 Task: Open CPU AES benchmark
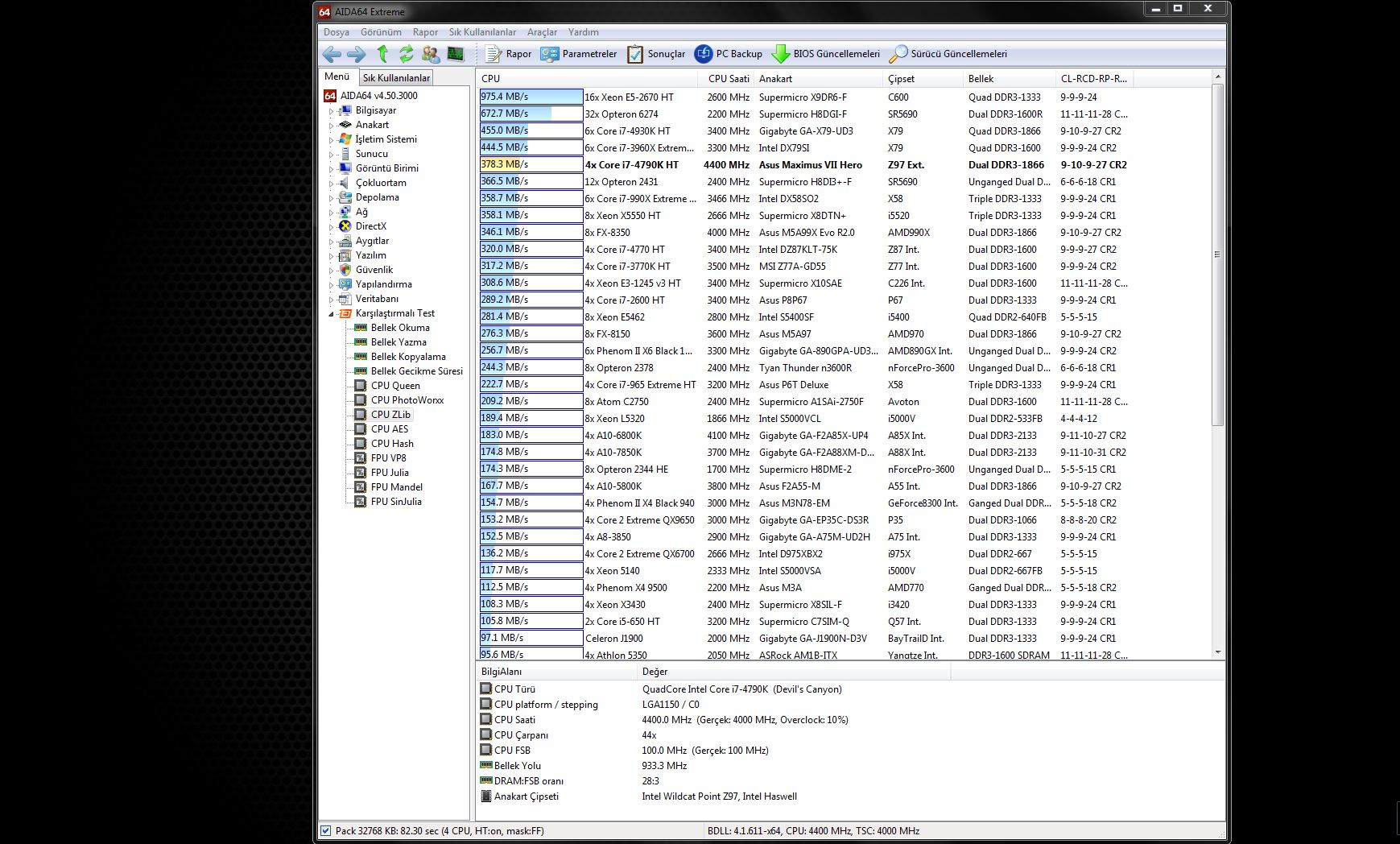(x=390, y=429)
